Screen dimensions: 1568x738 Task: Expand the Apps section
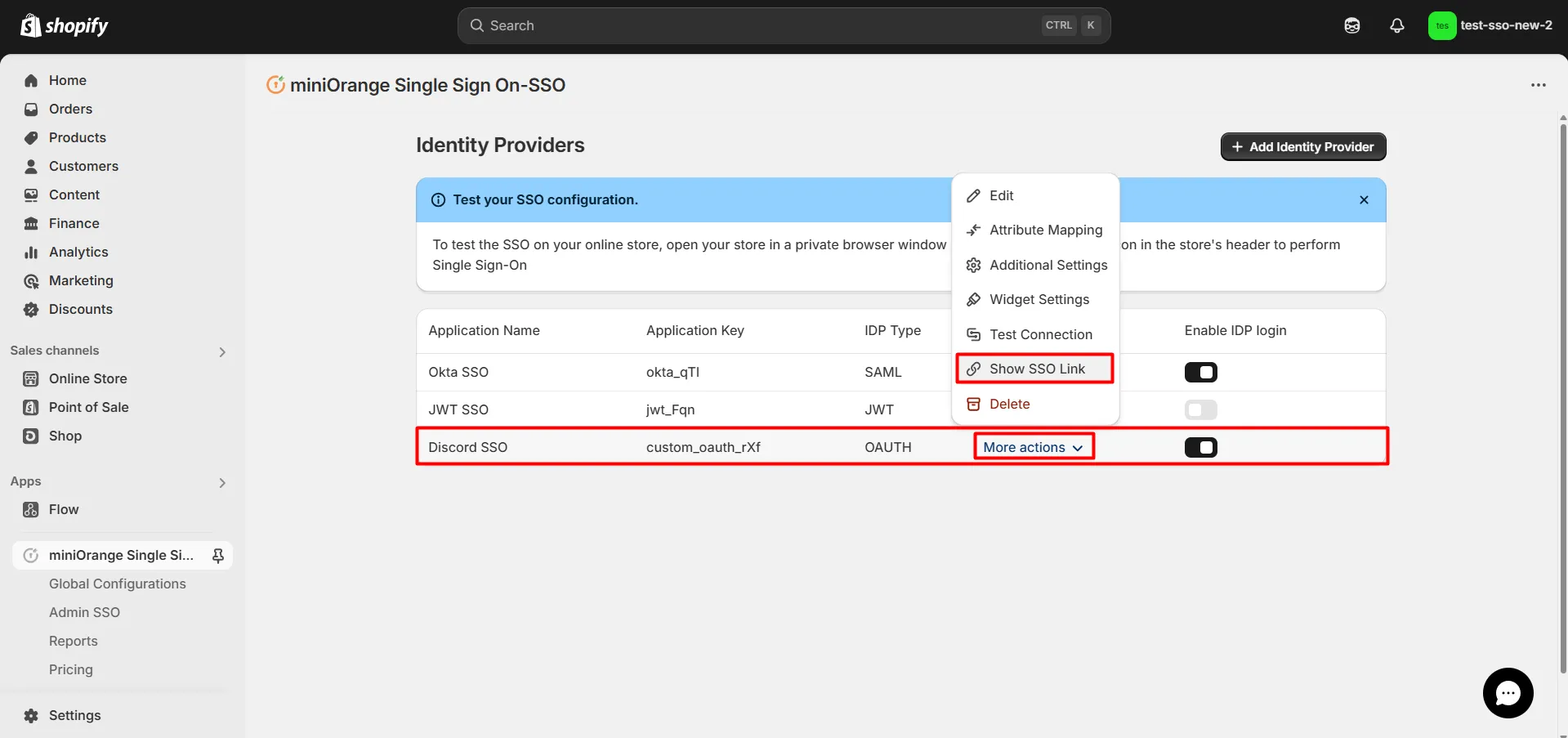(x=222, y=483)
